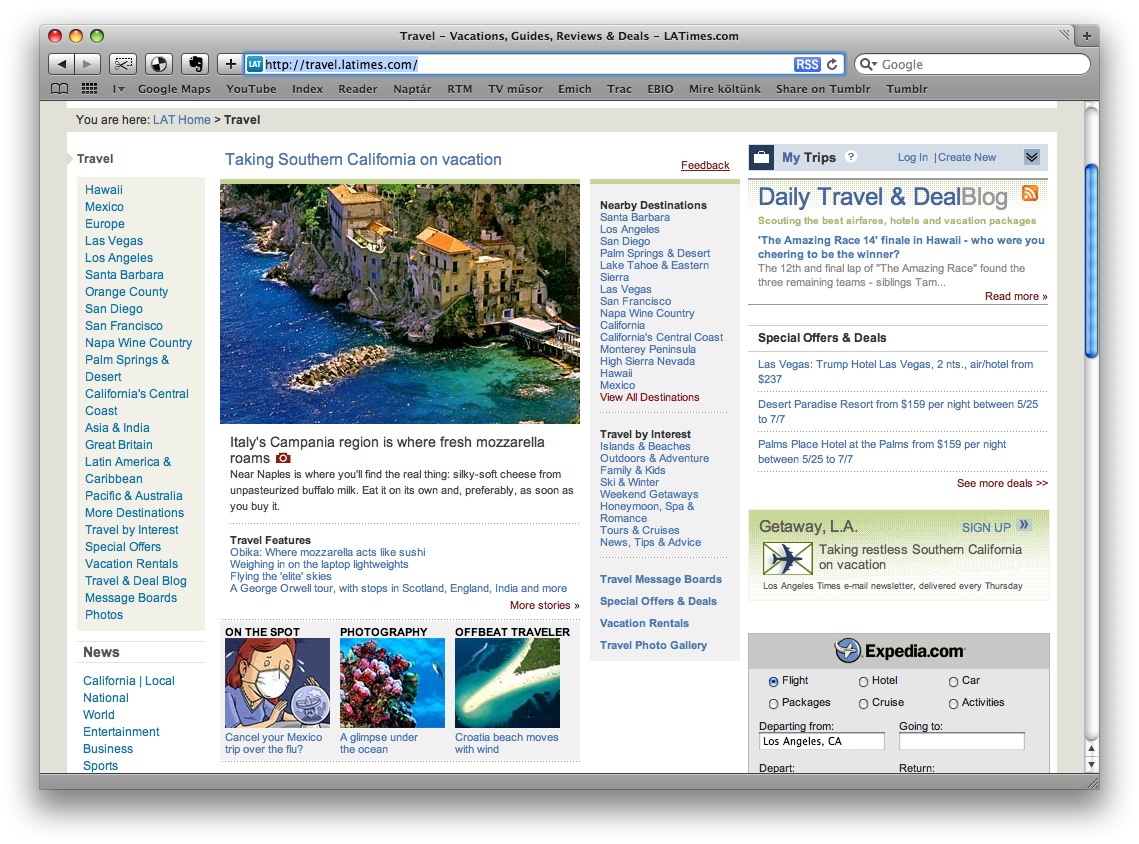1139x844 pixels.
Task: Open YouTube bookmark
Action: point(251,89)
